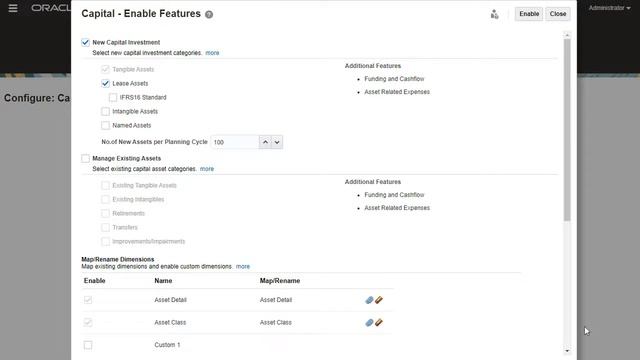Click the link icon in Asset Class row
This screenshot has width=640, height=360.
click(x=369, y=322)
